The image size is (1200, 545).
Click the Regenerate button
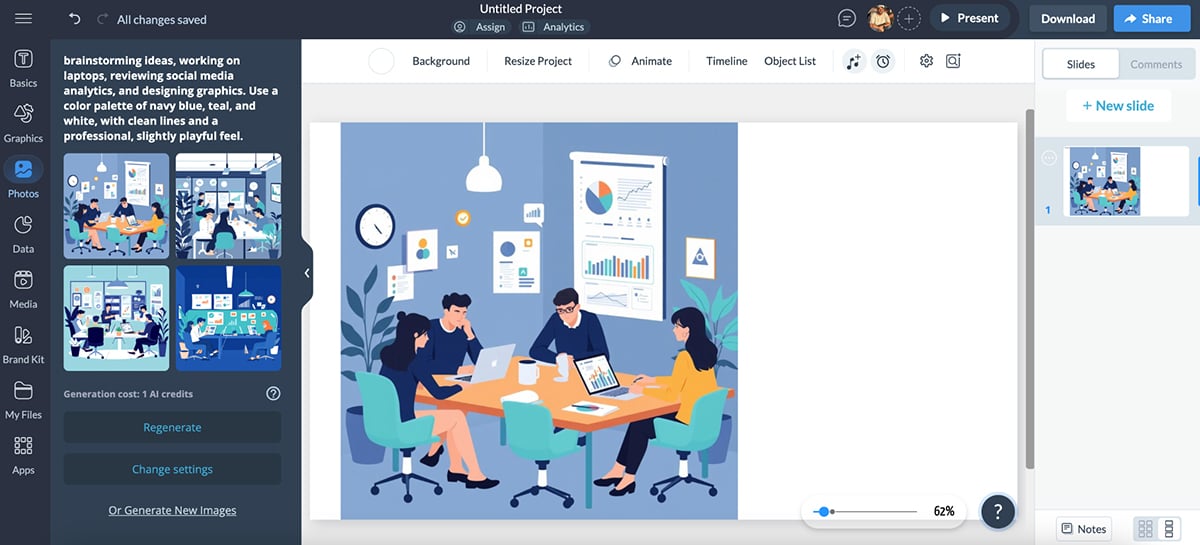pos(172,427)
